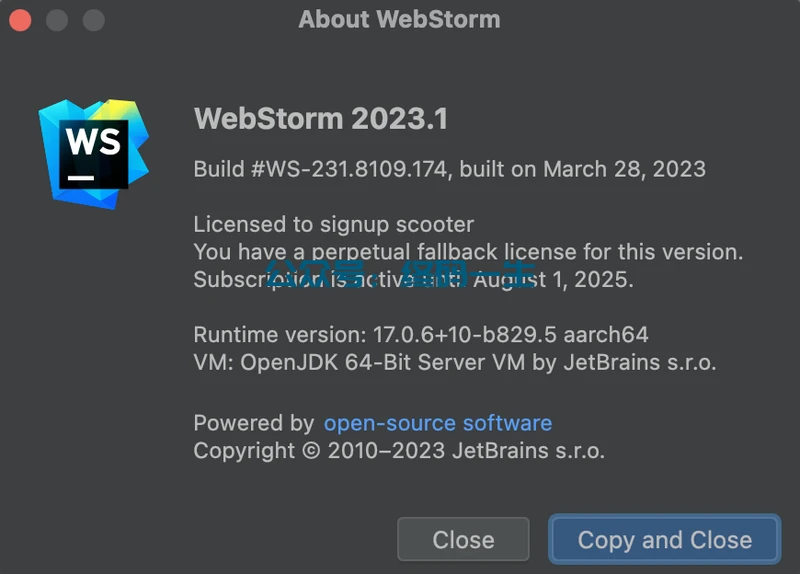Click the Powered by label
The height and width of the screenshot is (574, 800).
pos(253,423)
